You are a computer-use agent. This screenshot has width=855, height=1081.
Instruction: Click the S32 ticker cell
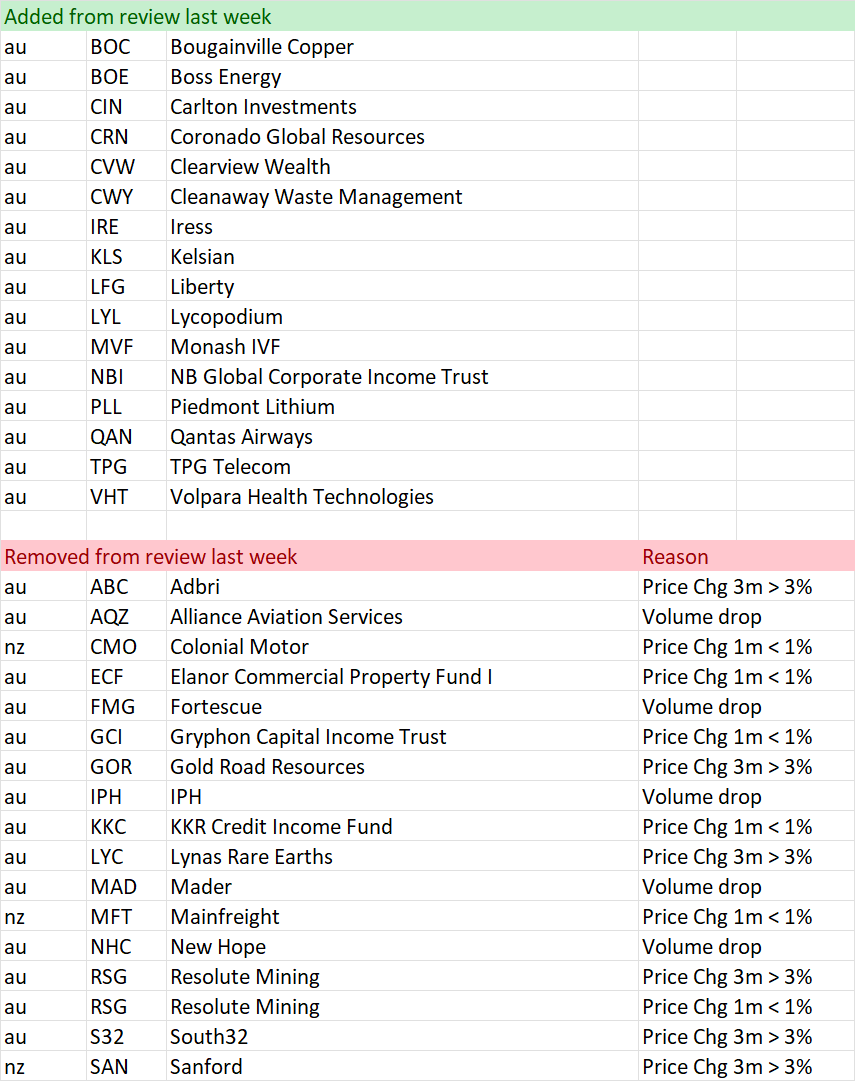(126, 1036)
